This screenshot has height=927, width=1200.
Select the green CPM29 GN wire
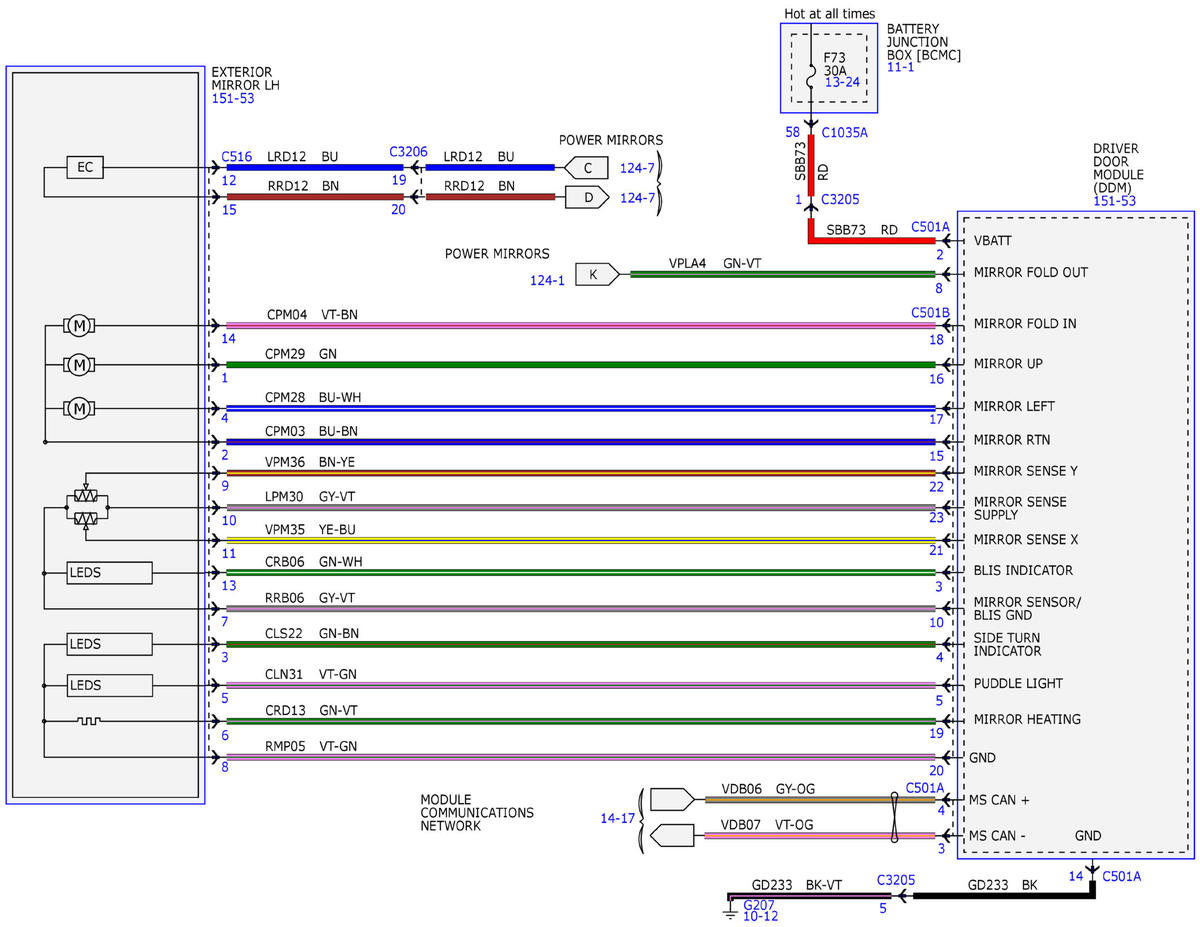coord(580,365)
